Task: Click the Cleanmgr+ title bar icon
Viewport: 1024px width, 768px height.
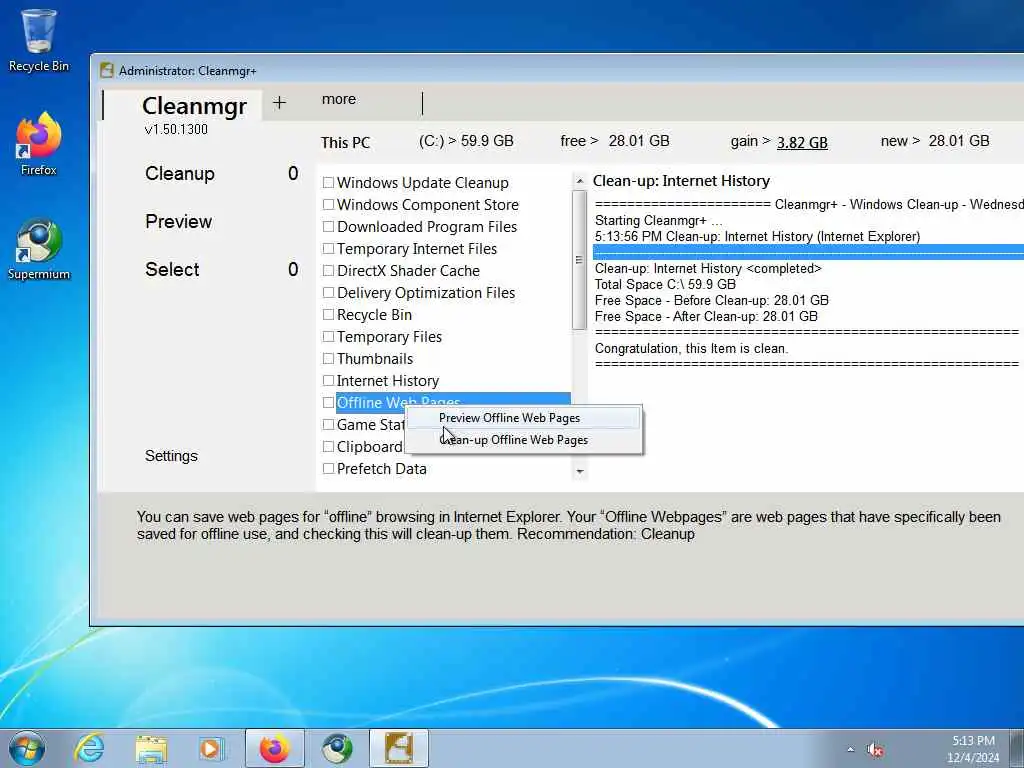Action: 107,71
